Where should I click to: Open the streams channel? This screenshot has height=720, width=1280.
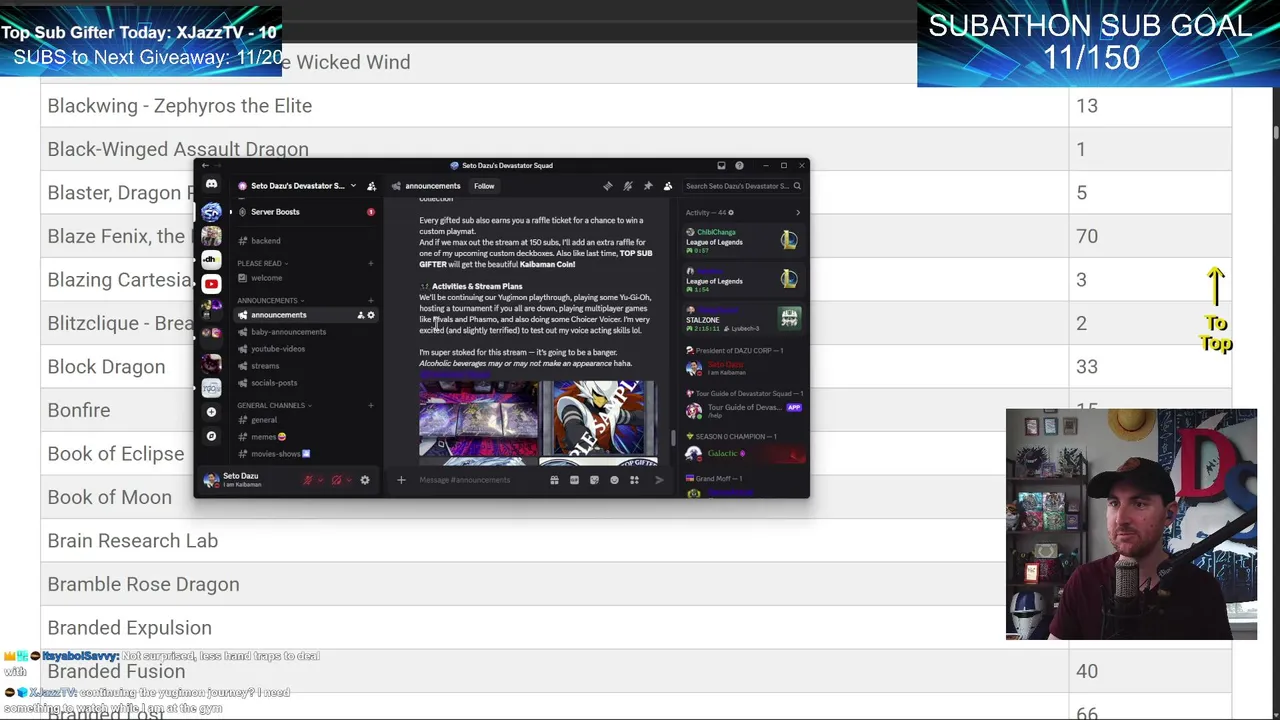304,366
